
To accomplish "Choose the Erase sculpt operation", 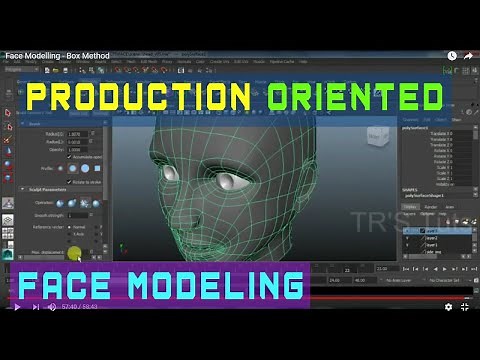I will pos(96,203).
